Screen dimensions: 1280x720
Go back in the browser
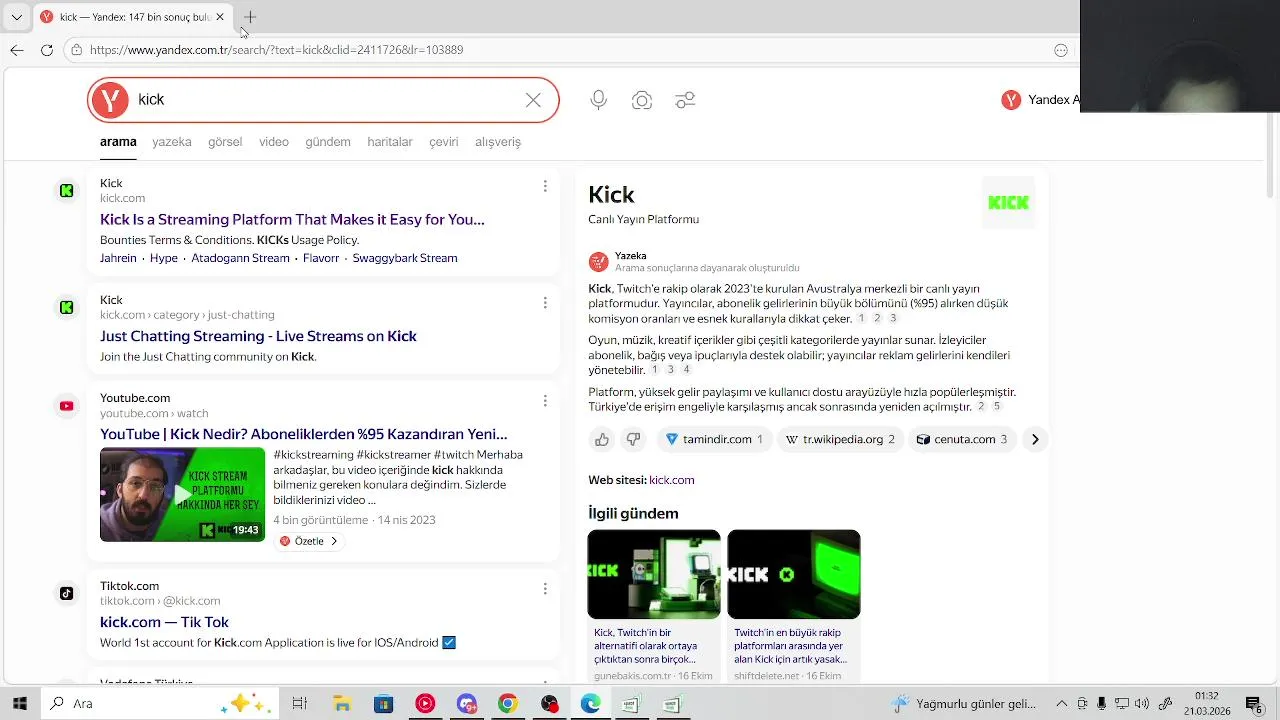17,50
